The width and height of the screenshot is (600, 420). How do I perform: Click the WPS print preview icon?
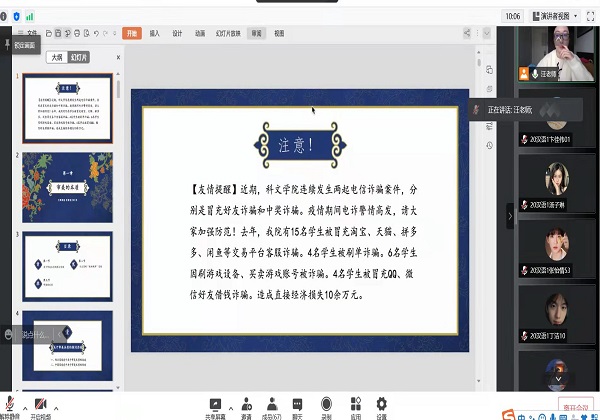86,33
